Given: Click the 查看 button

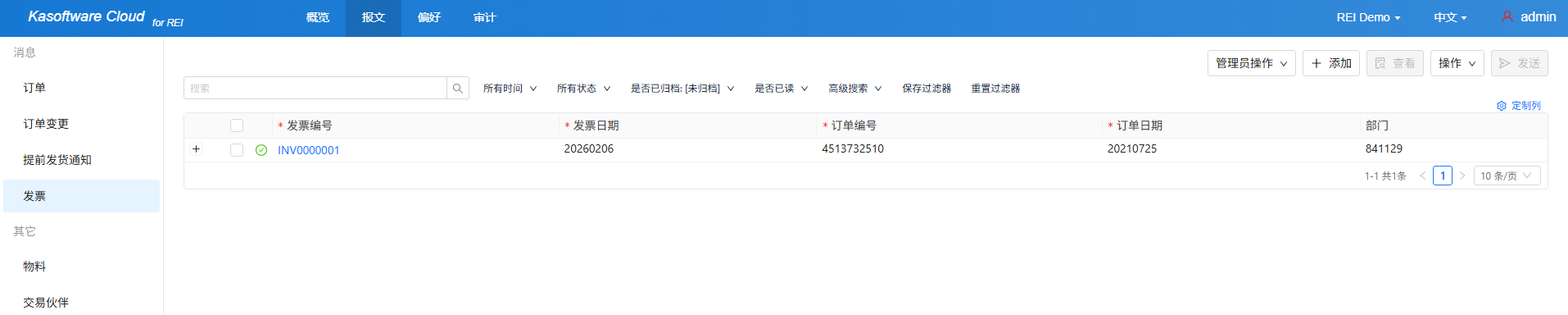Looking at the screenshot, I should [1395, 63].
